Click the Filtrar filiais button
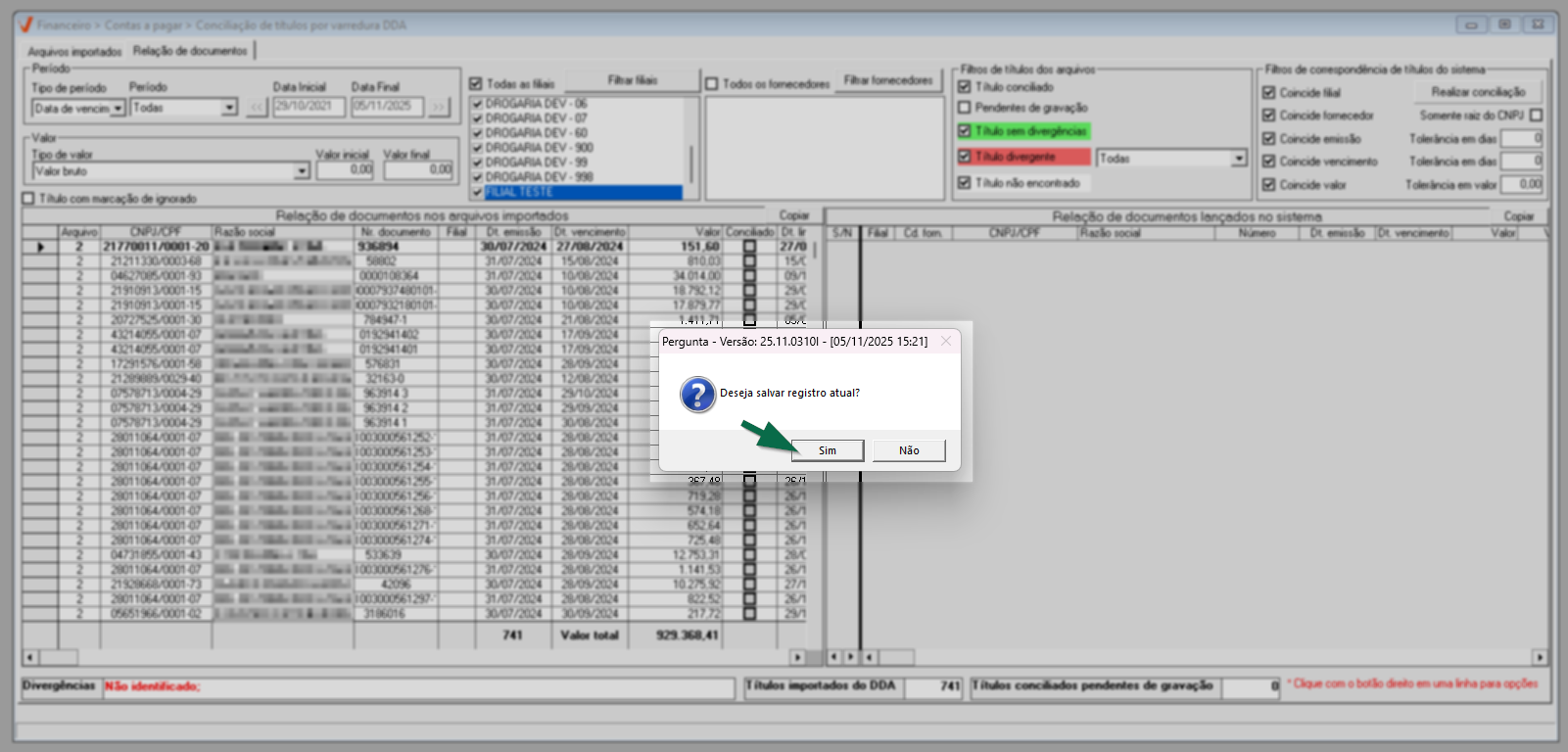 point(633,80)
